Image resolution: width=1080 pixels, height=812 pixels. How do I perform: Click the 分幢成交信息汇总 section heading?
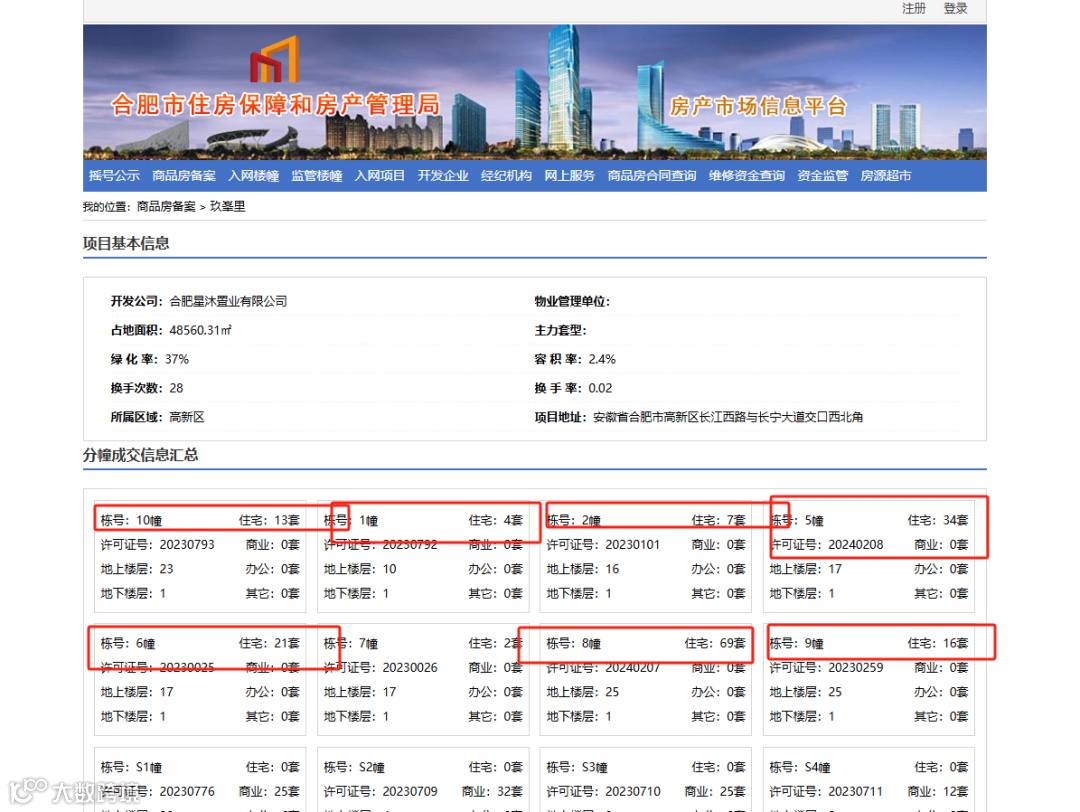point(141,455)
